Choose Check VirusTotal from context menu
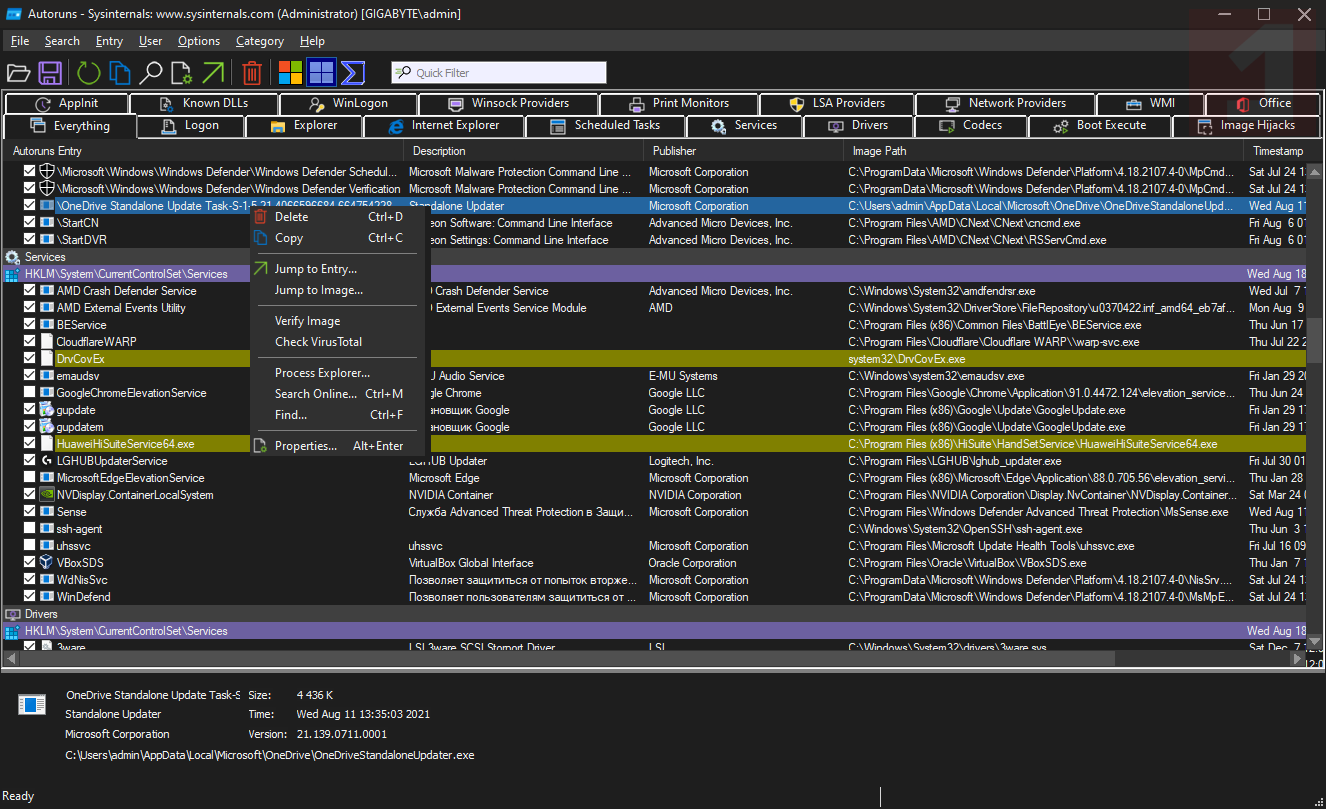Viewport: 1326px width, 809px height. pos(318,342)
